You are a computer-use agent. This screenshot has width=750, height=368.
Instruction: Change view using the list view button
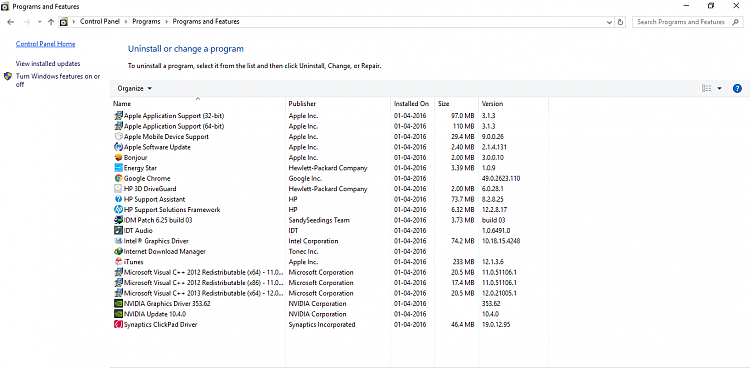(706, 88)
